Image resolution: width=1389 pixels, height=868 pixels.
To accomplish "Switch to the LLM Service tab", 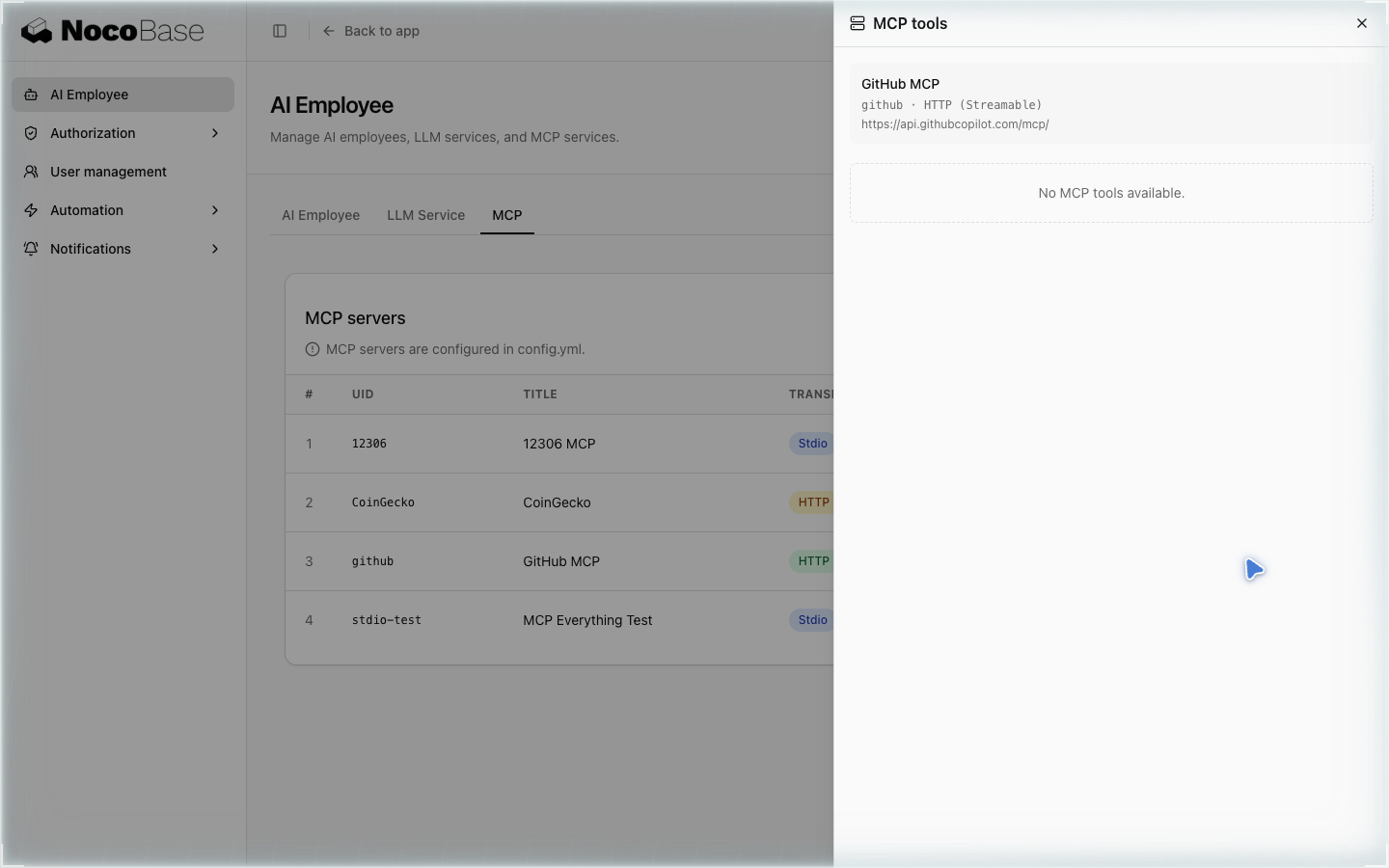I will [x=425, y=215].
